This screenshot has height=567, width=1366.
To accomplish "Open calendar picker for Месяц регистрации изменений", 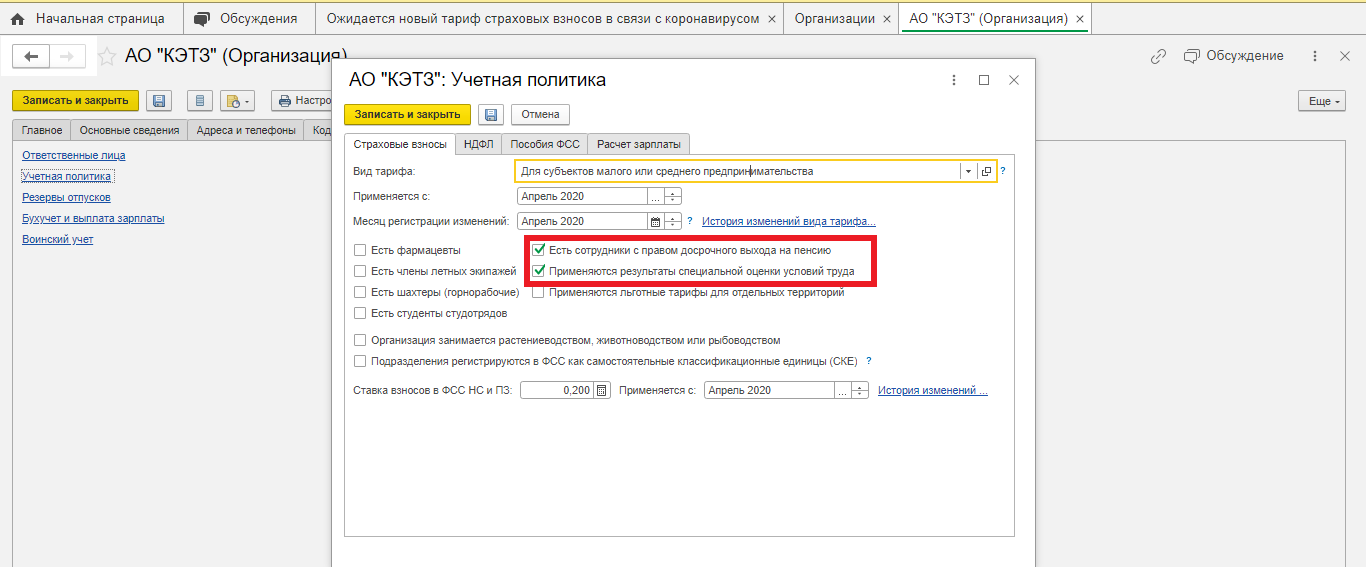I will (656, 221).
